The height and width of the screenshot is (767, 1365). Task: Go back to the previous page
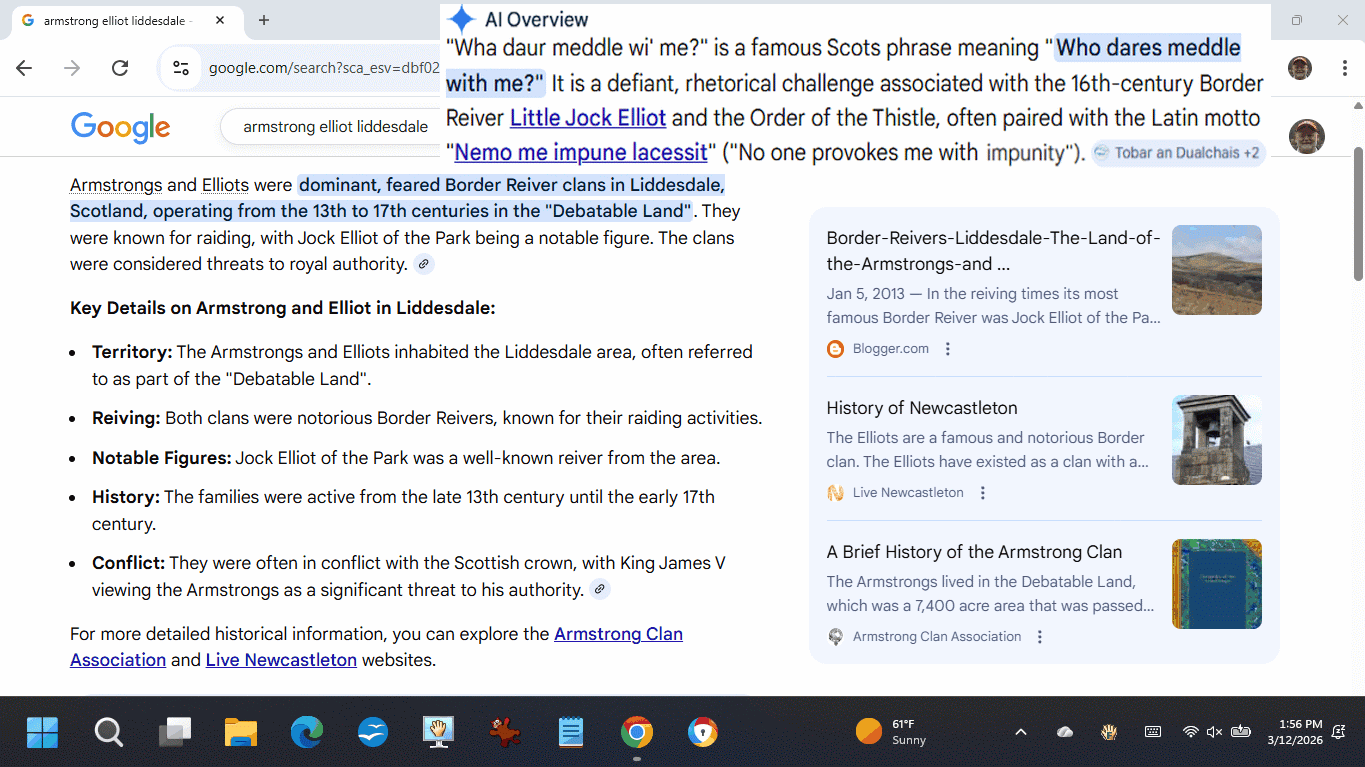(x=24, y=68)
